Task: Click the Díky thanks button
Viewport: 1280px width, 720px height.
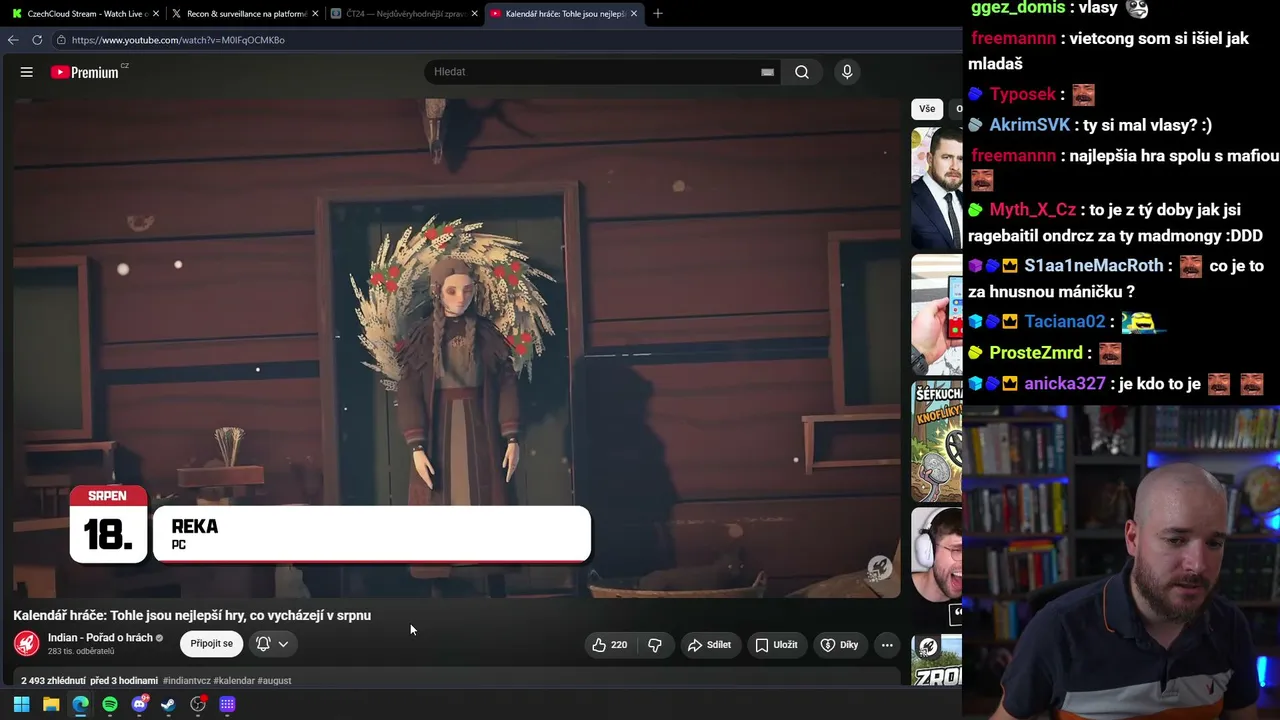Action: [839, 645]
